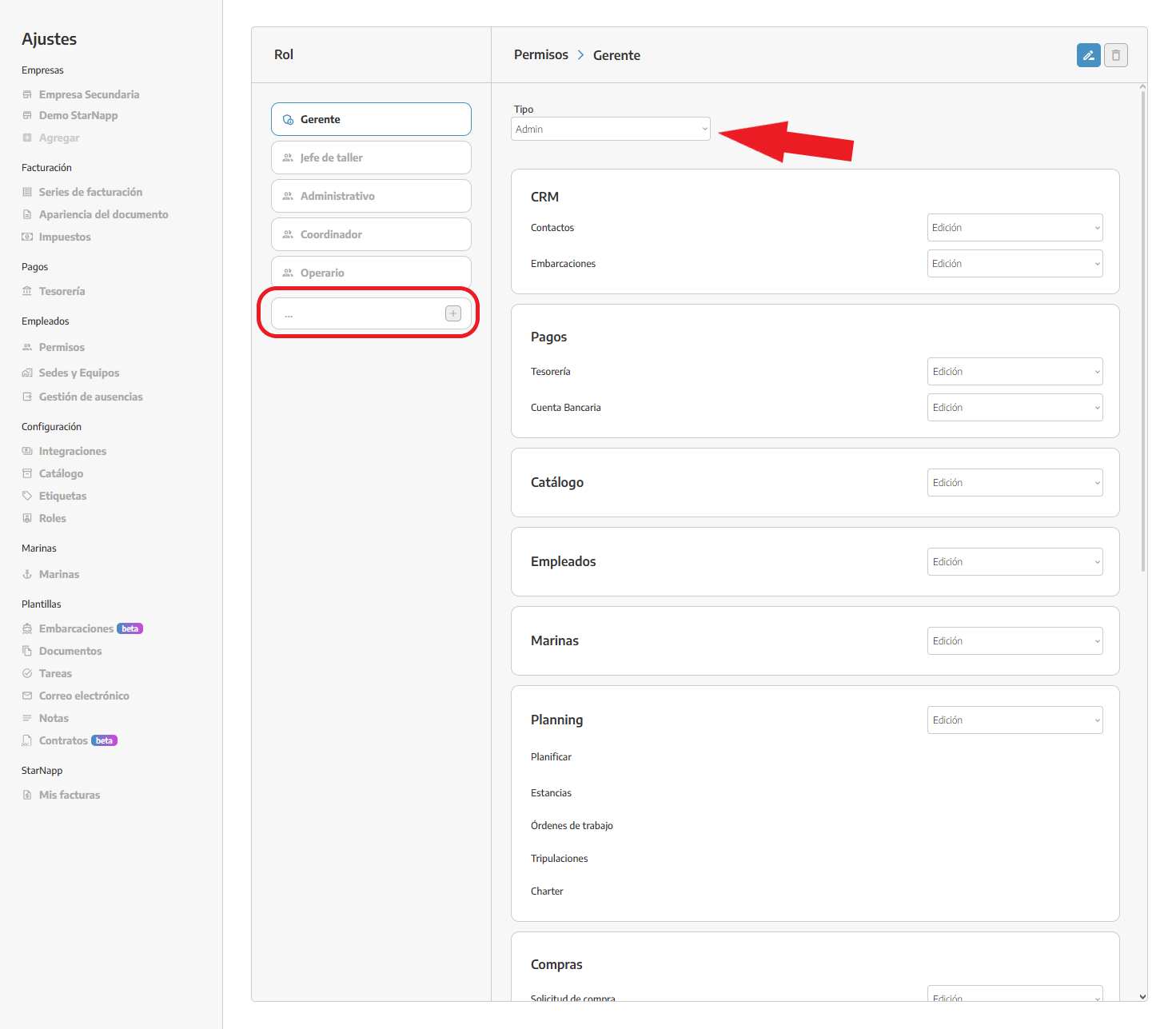Click the plus icon to add role
Screen dimensions: 1176x1029
click(453, 313)
